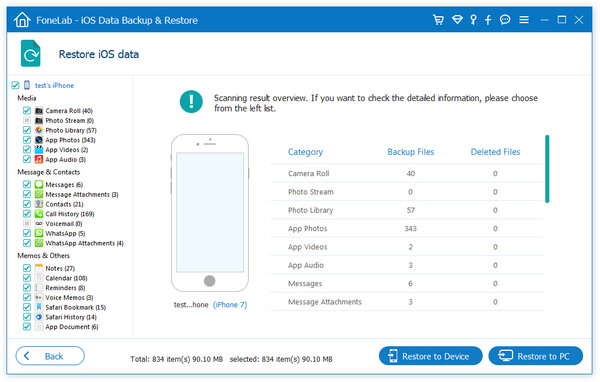Click the Call History phone icon
Viewport: 600px width, 382px height.
click(x=39, y=214)
